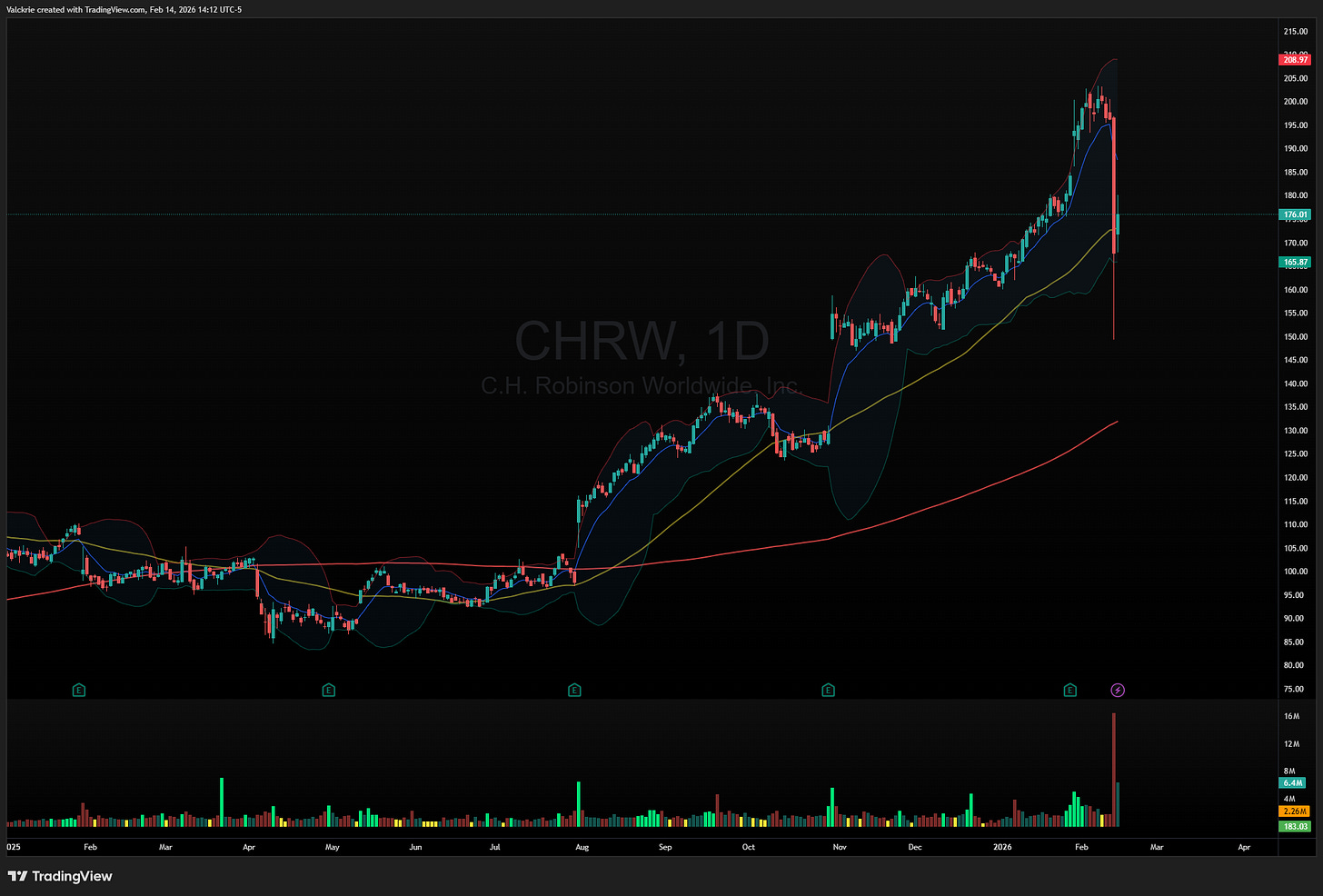Click the 12M volume axis value
Screen dimensions: 1323x896
click(1291, 744)
